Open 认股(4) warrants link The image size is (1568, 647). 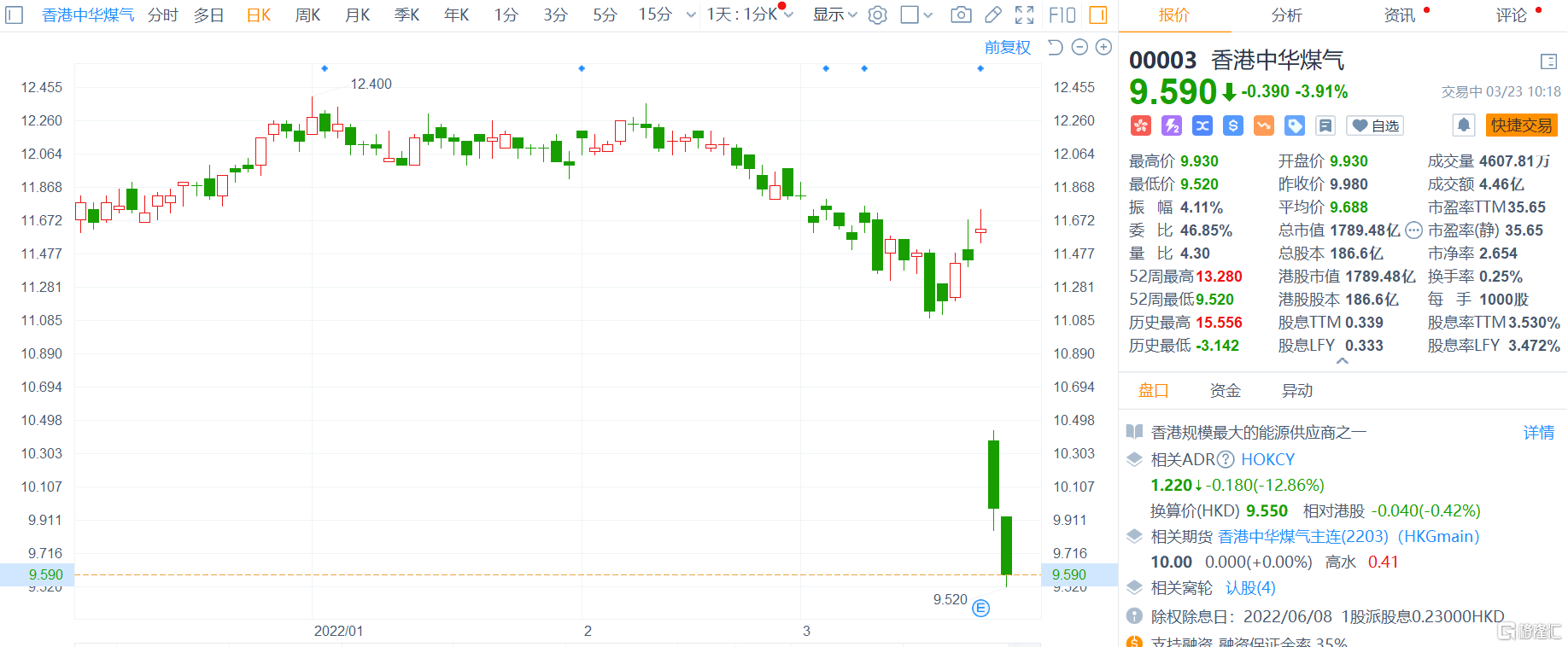coord(1250,587)
